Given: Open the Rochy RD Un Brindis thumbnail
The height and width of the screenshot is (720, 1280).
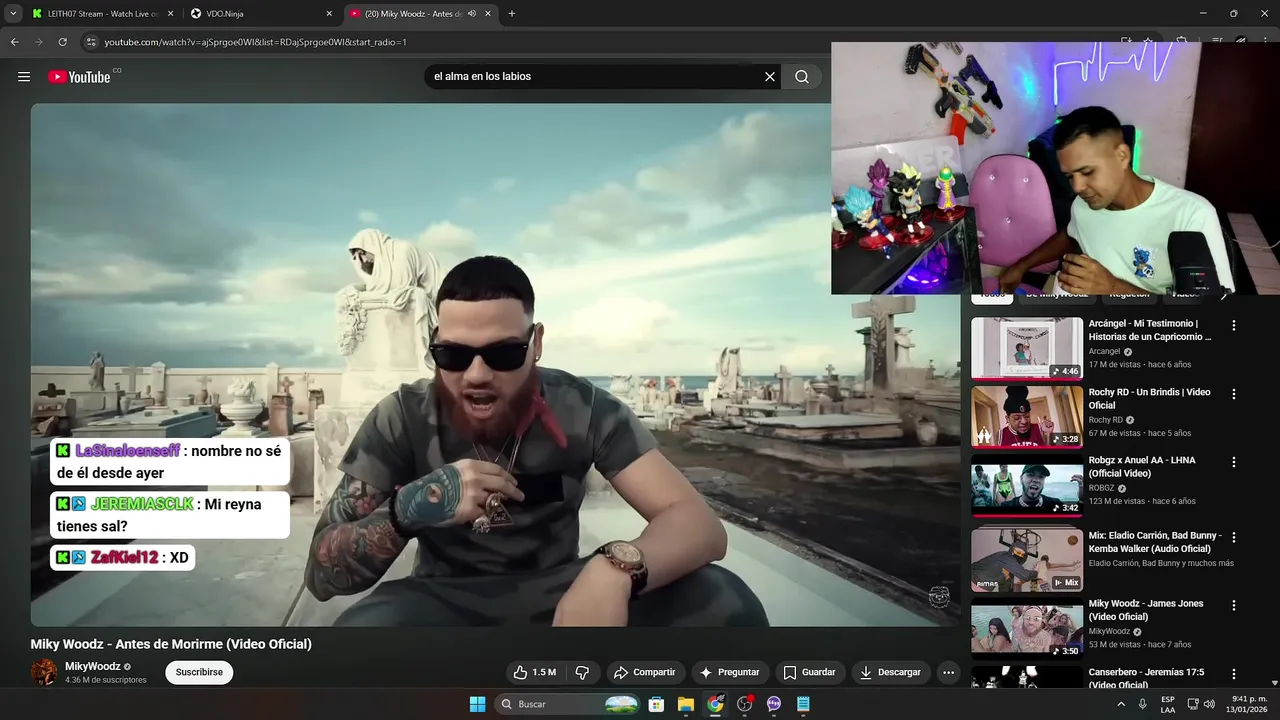Looking at the screenshot, I should pos(1027,417).
